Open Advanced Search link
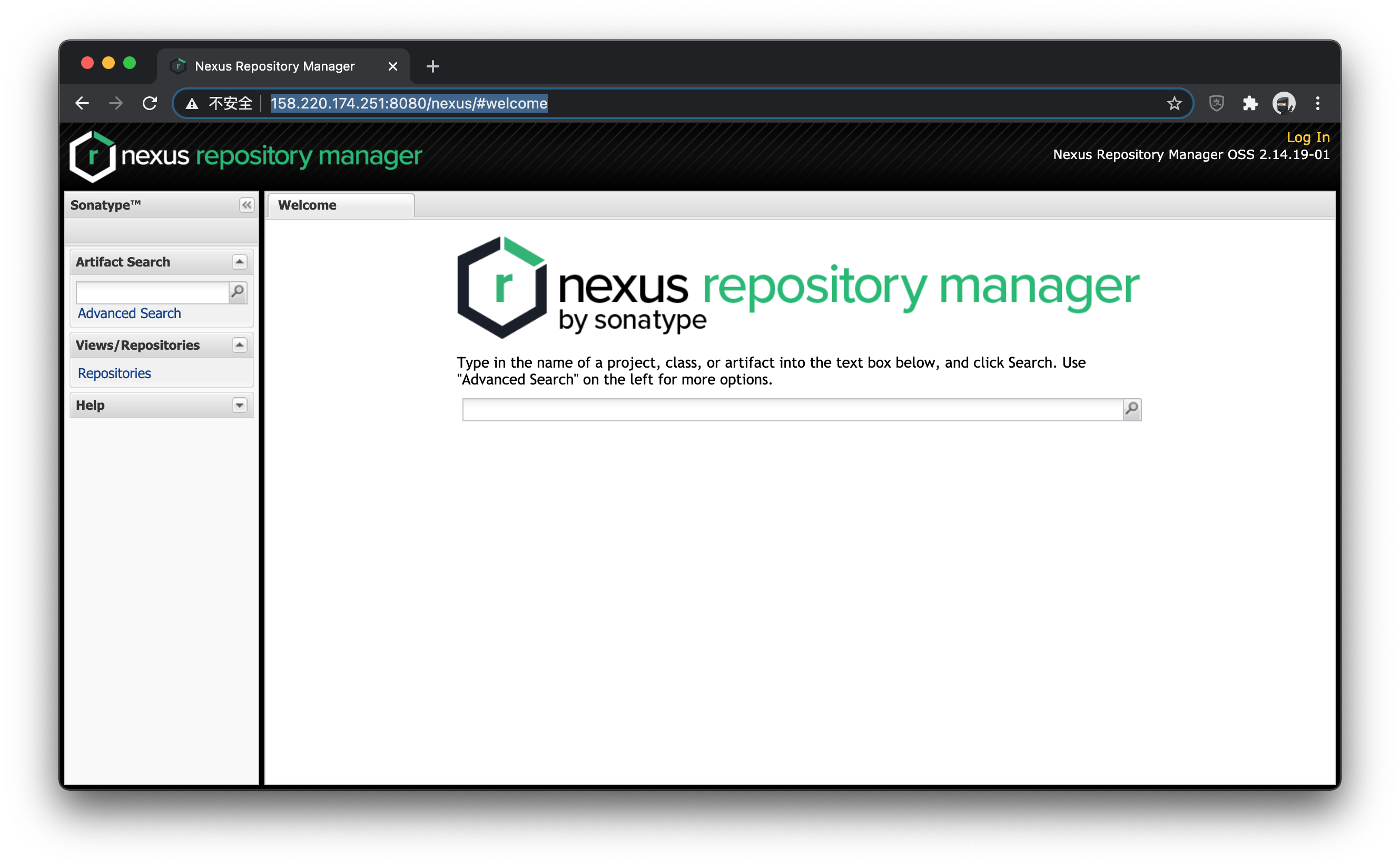 coord(129,313)
